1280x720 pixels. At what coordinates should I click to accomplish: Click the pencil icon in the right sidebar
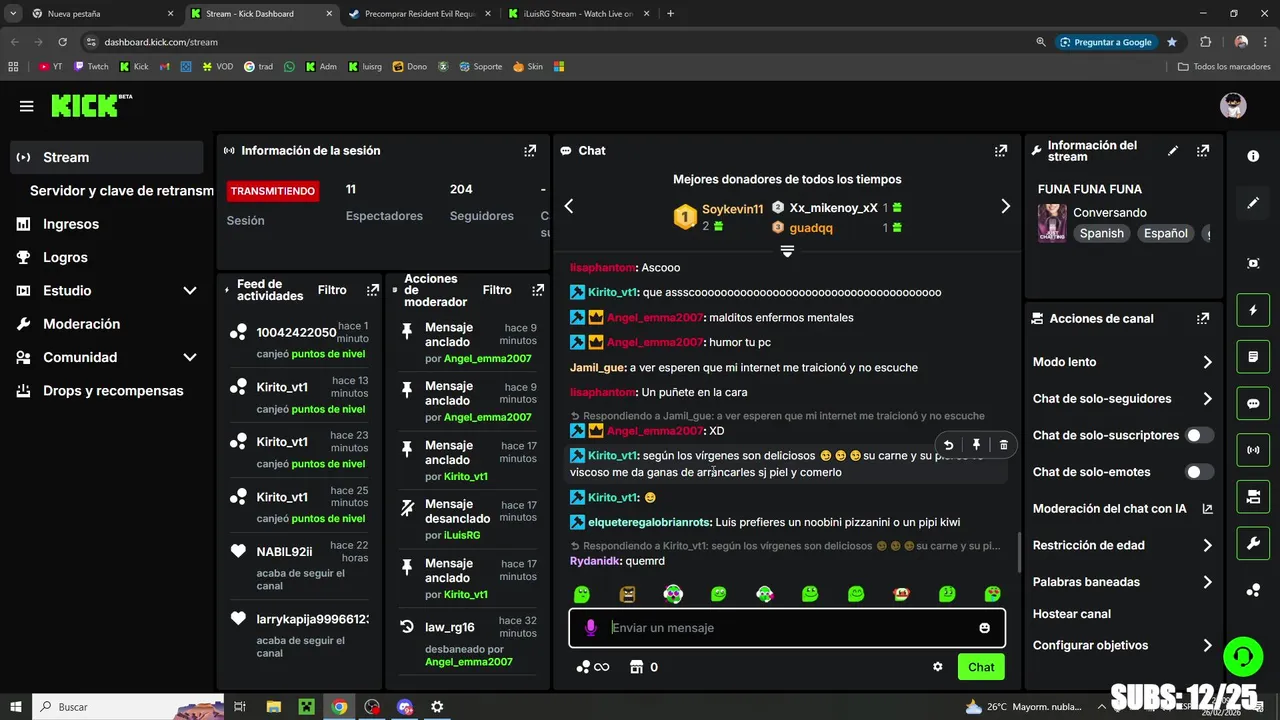coord(1253,203)
